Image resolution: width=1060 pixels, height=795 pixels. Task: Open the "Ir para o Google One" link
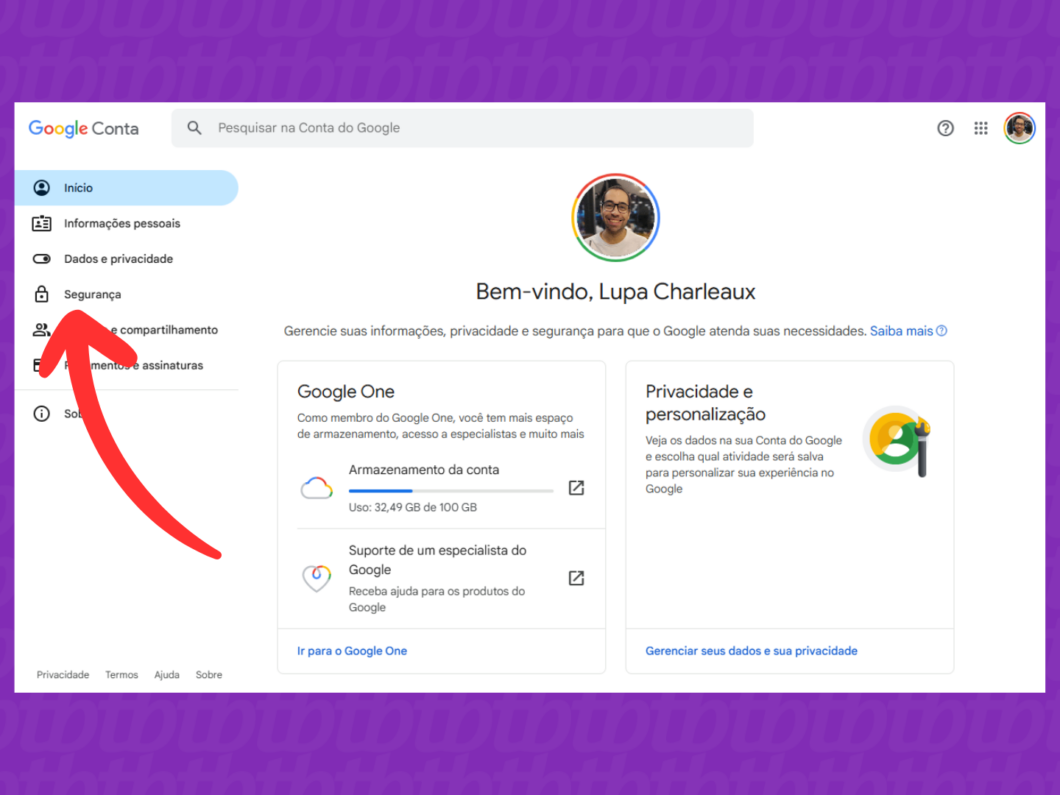click(x=352, y=650)
